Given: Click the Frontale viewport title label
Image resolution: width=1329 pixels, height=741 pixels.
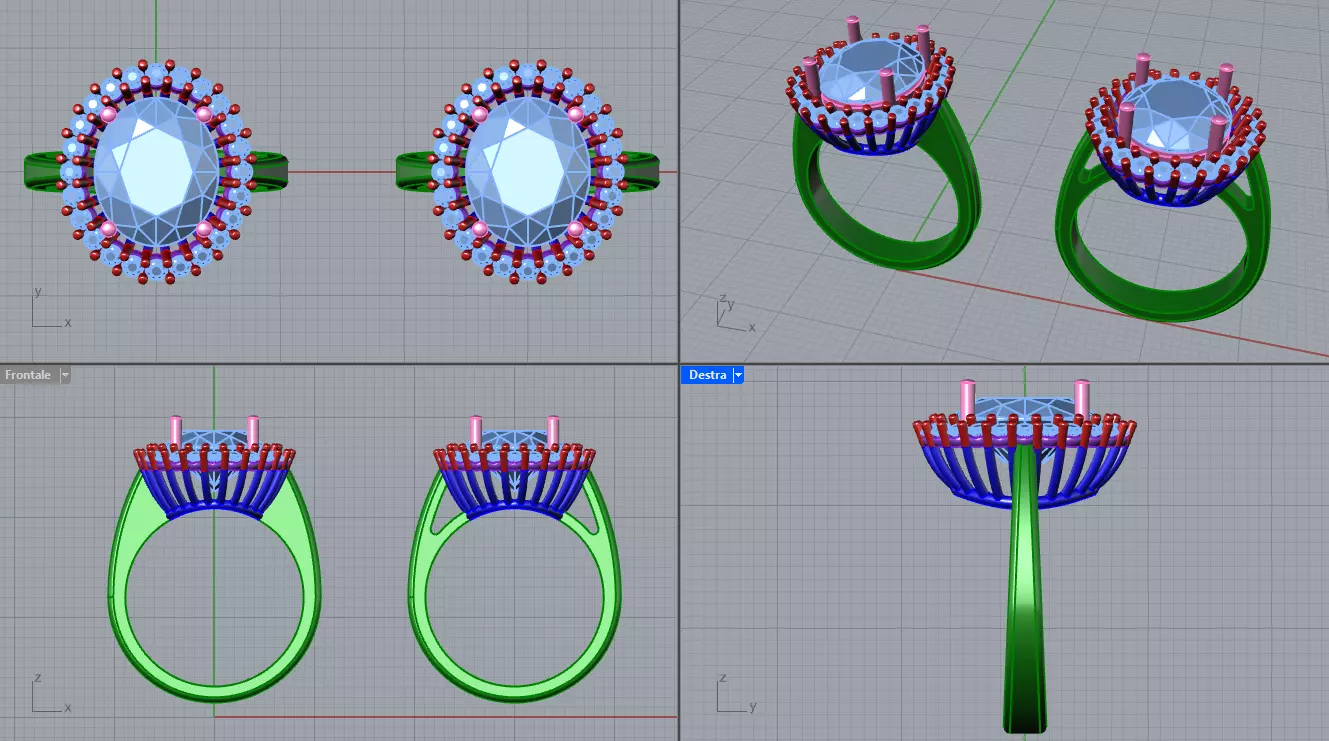Looking at the screenshot, I should click(x=28, y=375).
